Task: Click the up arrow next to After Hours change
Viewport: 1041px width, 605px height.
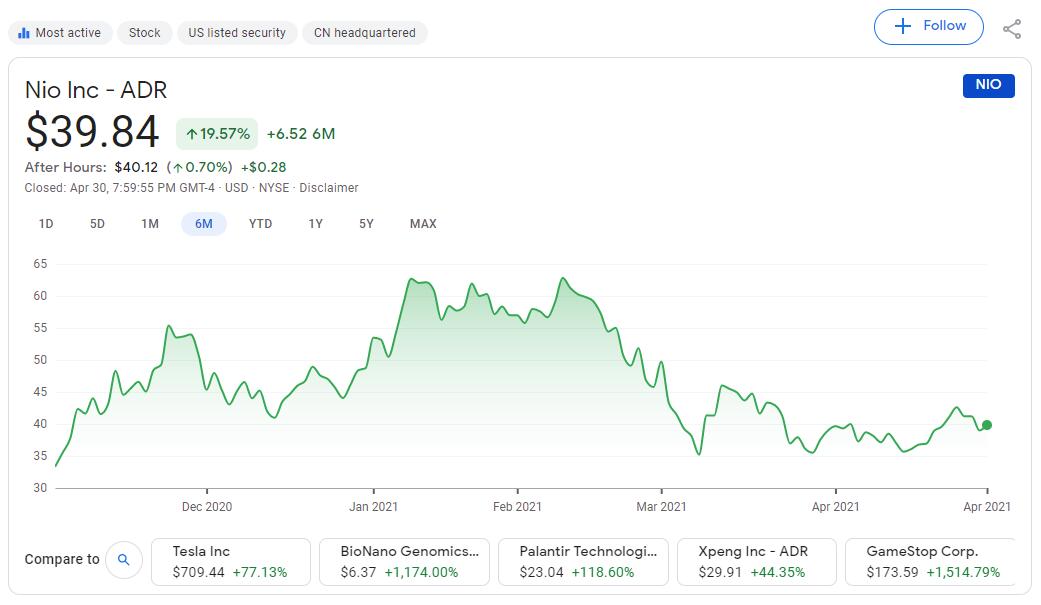Action: (x=180, y=167)
